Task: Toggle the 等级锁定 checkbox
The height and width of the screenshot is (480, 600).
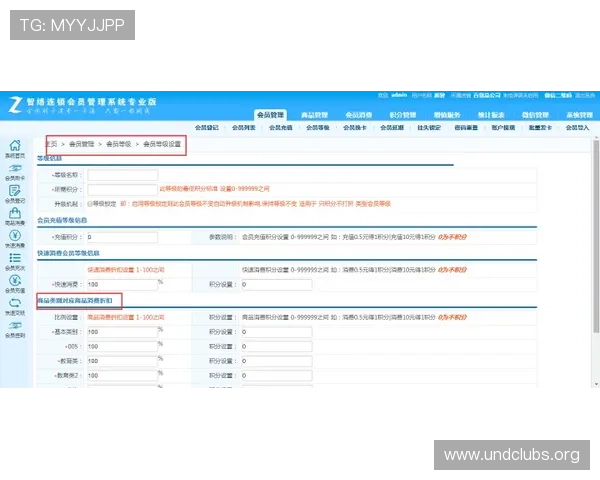Action: pyautogui.click(x=90, y=204)
